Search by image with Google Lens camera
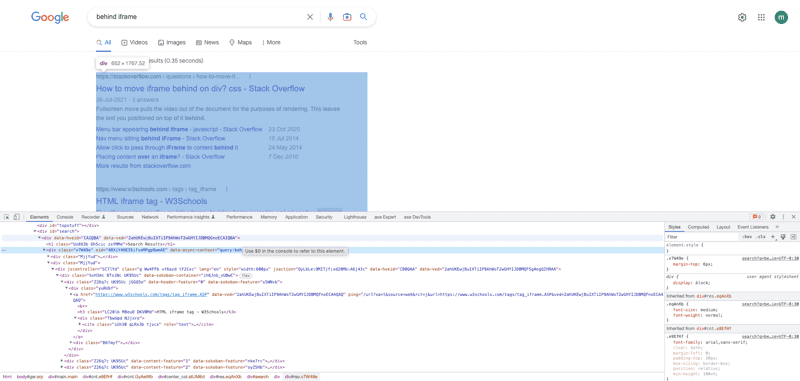 [x=347, y=17]
